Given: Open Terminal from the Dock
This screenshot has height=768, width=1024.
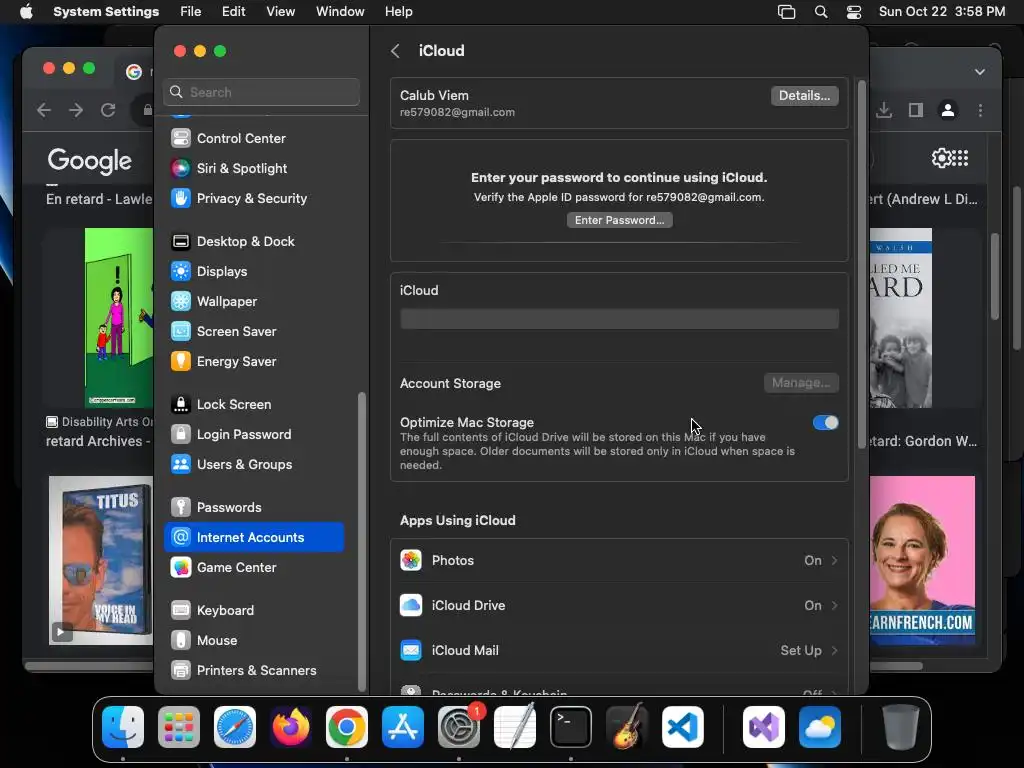Looking at the screenshot, I should (x=571, y=727).
